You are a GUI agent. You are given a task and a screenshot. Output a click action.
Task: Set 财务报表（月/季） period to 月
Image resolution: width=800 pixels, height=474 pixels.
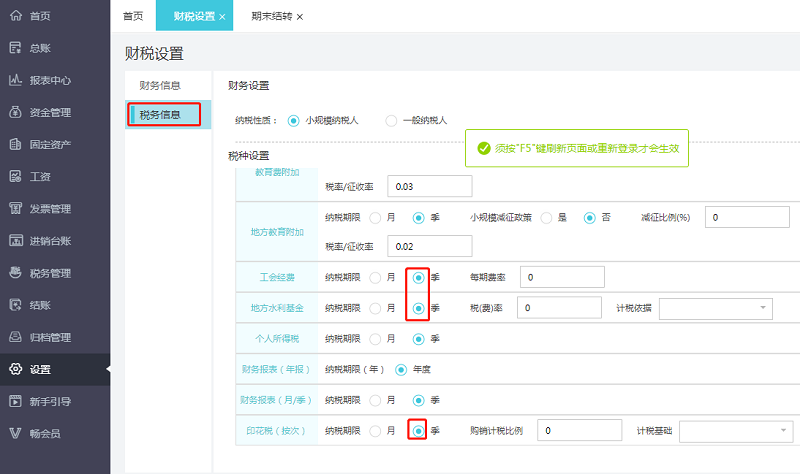point(375,401)
